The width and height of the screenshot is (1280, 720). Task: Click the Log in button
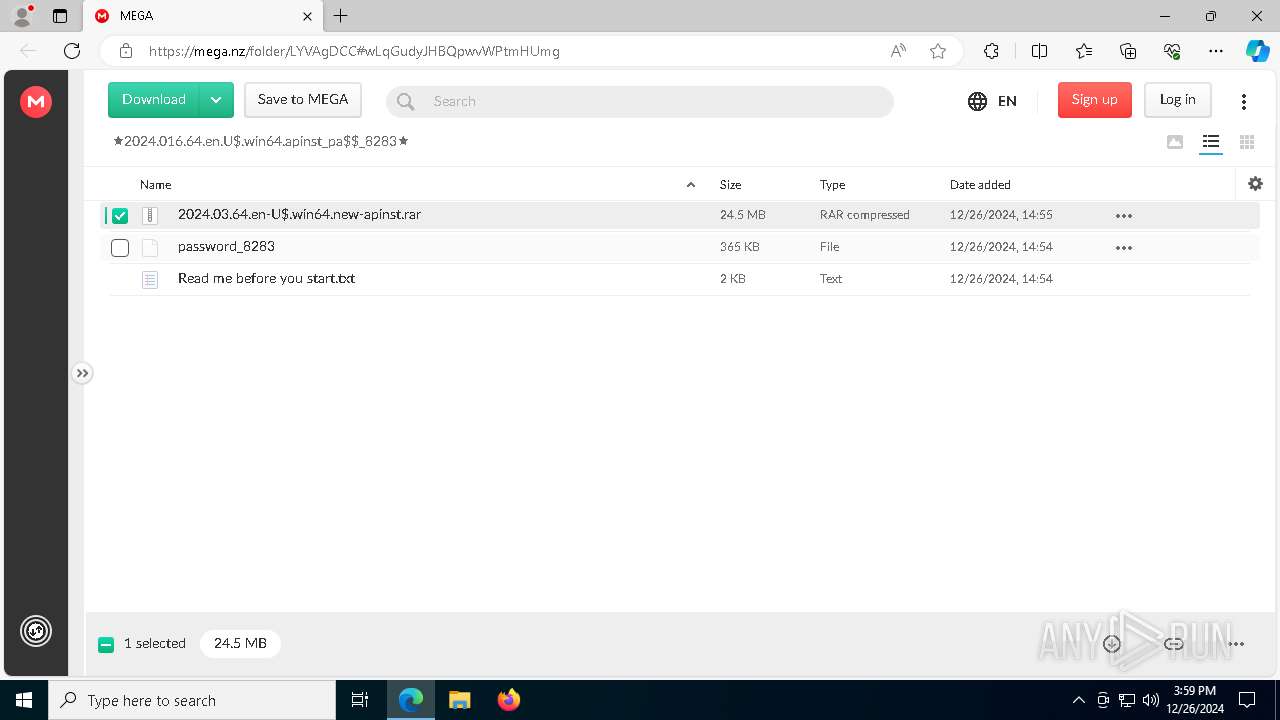pos(1178,100)
